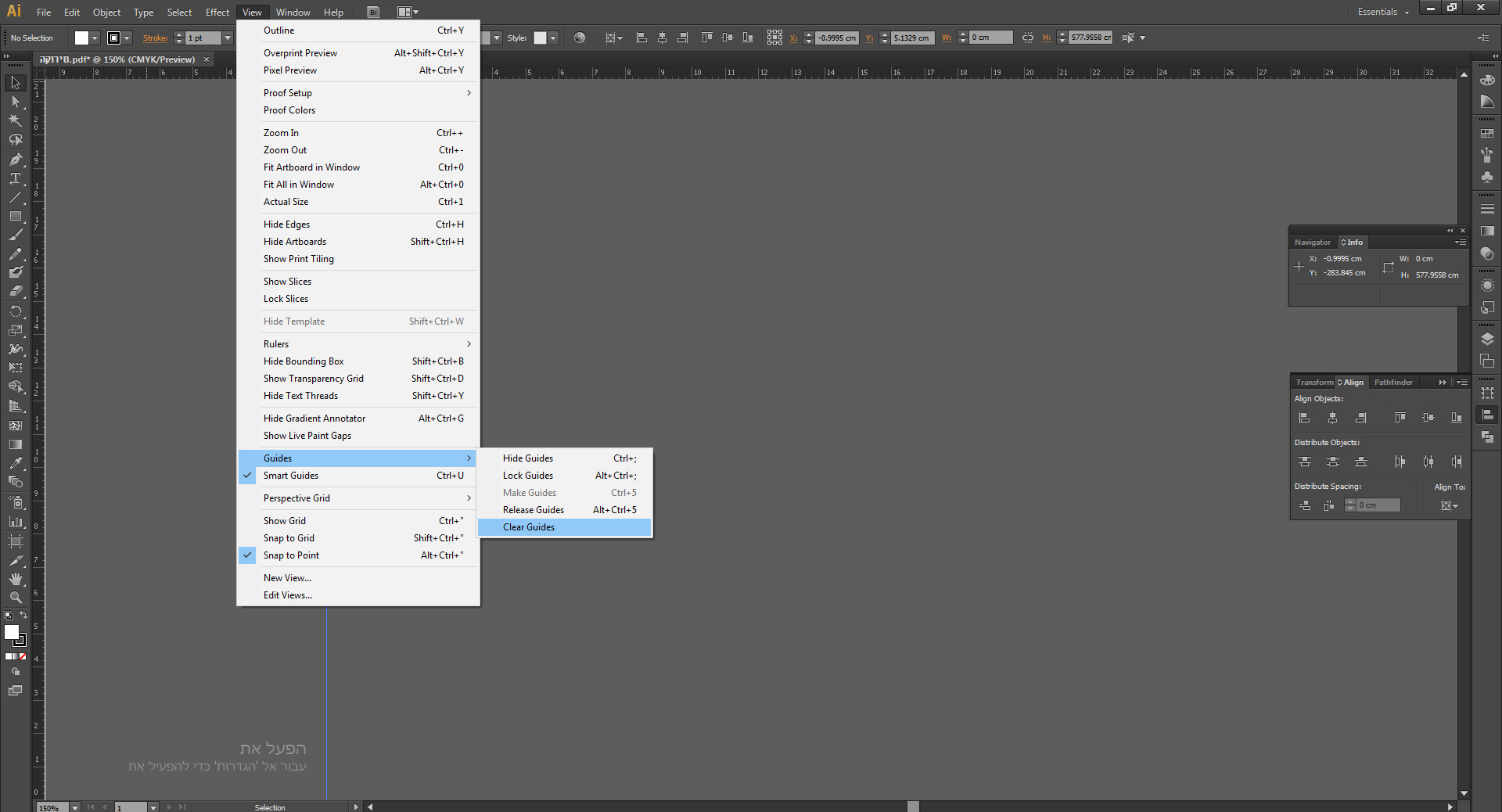The width and height of the screenshot is (1502, 812).
Task: Select the Pen tool
Action: pos(16,159)
